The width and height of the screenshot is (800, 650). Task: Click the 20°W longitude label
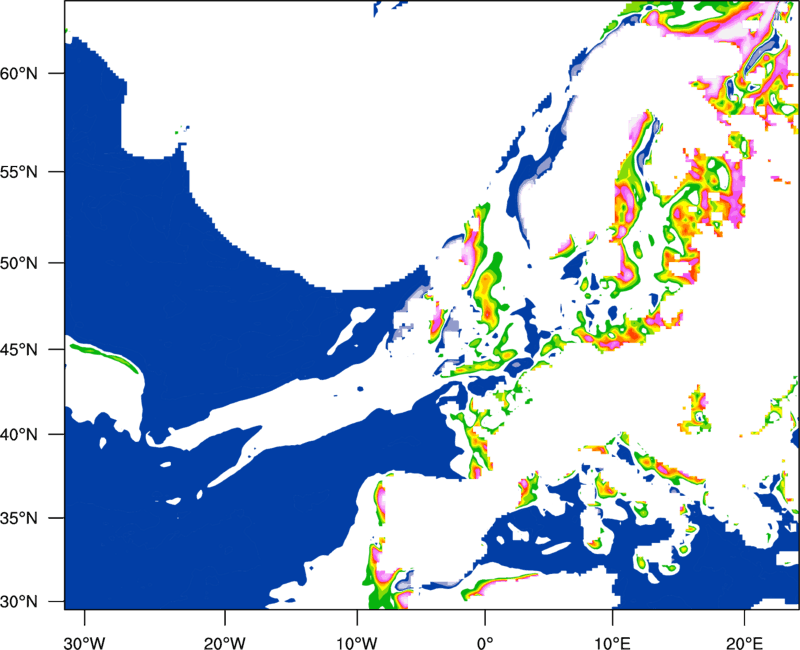[x=225, y=643]
